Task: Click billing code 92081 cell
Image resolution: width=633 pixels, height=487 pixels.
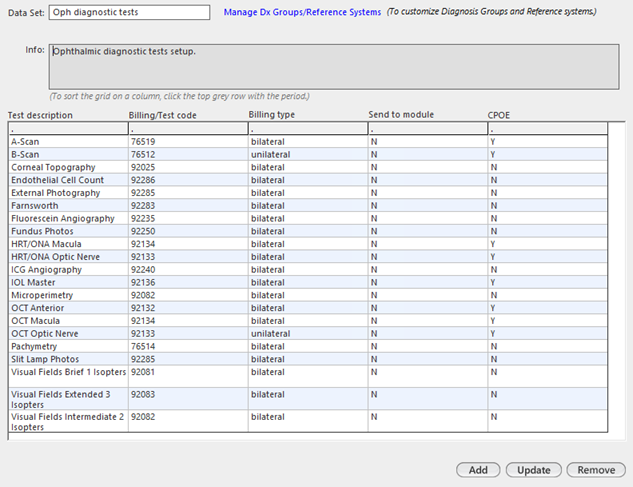Action: click(188, 377)
